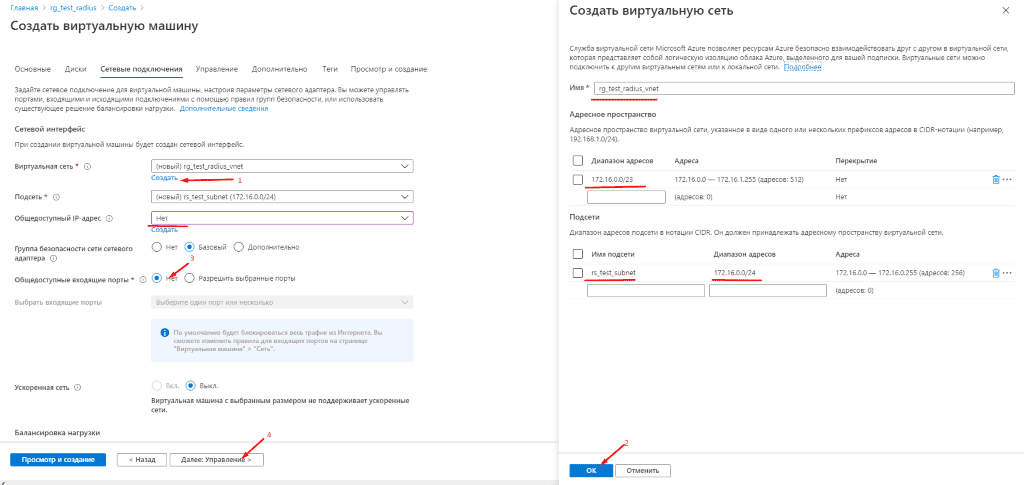
Task: Open the Просмотр и создание tab
Action: pyautogui.click(x=389, y=69)
